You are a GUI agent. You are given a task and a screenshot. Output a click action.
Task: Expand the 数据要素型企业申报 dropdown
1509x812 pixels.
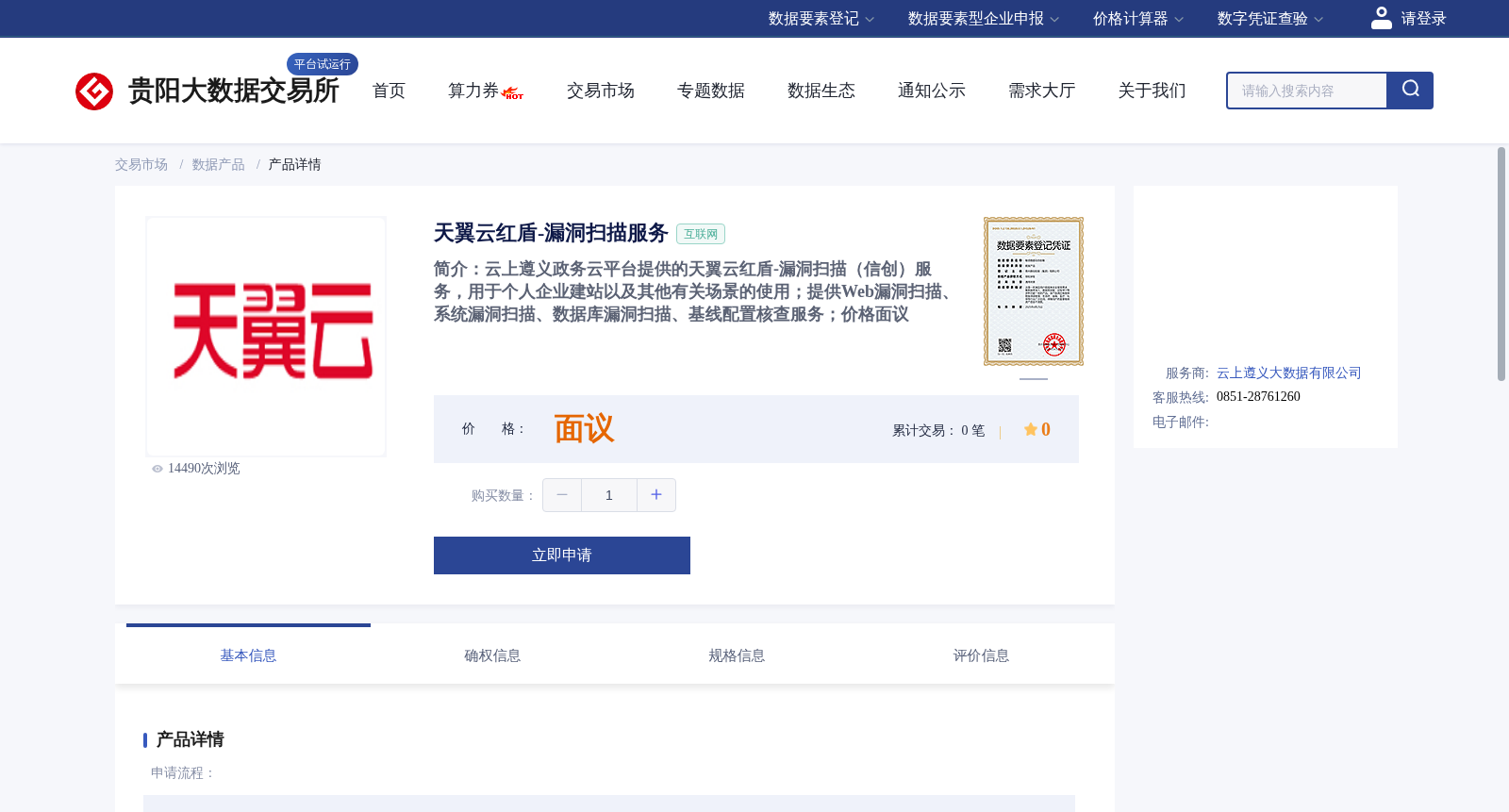click(984, 19)
